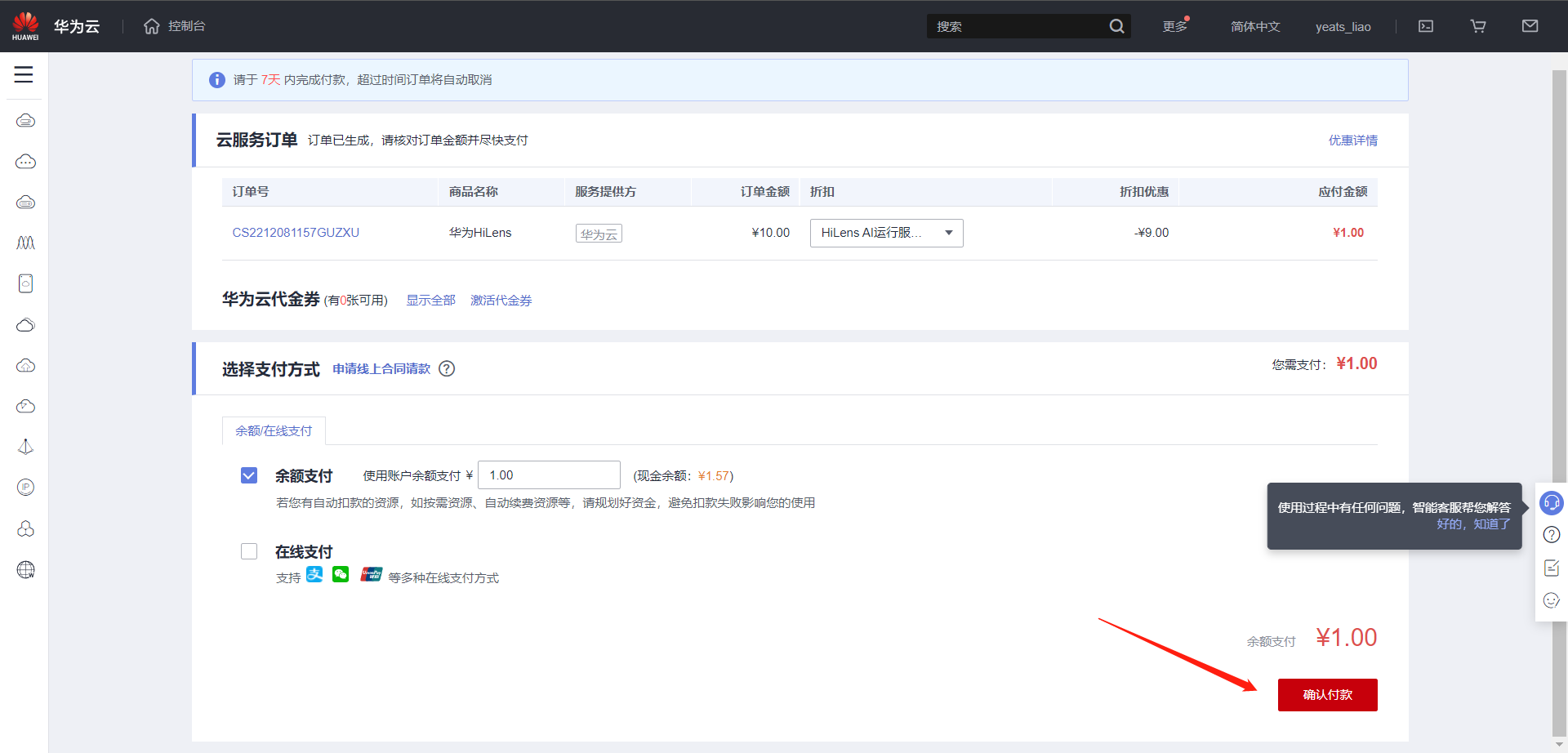
Task: Click the smiley satisfaction survey icon
Action: [x=1552, y=600]
